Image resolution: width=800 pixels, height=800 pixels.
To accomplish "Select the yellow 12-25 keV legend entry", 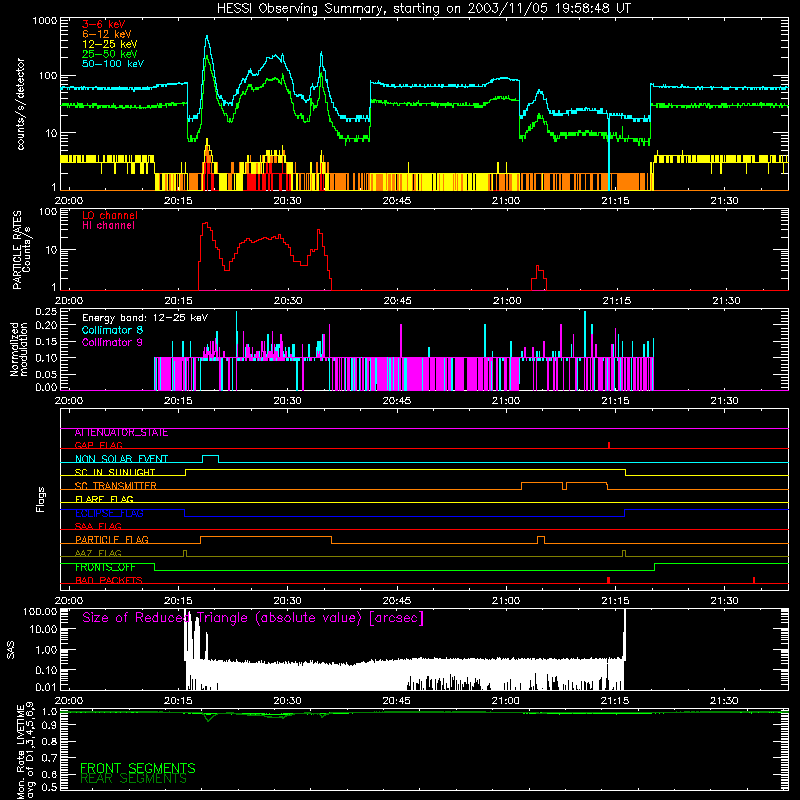I will (110, 44).
